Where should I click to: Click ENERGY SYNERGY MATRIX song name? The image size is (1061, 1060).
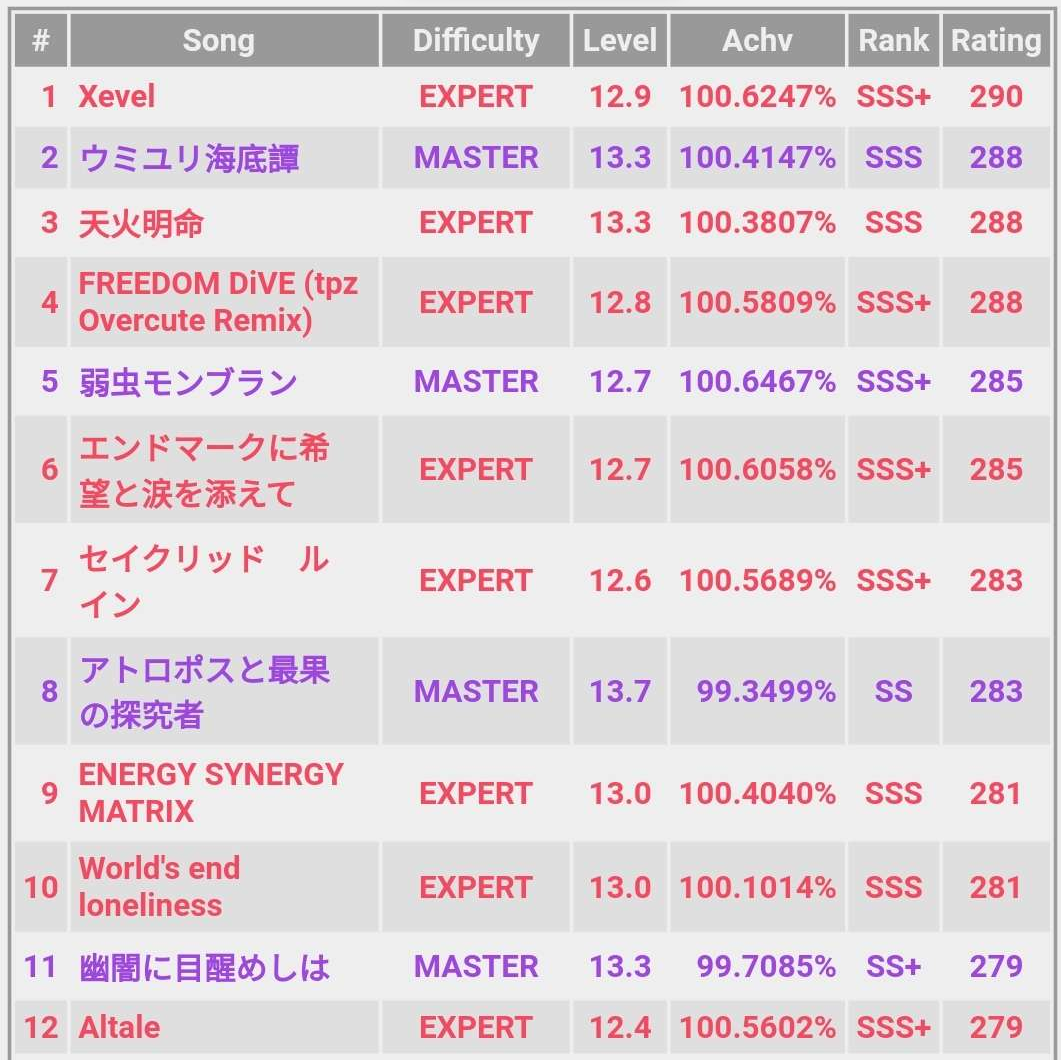pyautogui.click(x=211, y=793)
